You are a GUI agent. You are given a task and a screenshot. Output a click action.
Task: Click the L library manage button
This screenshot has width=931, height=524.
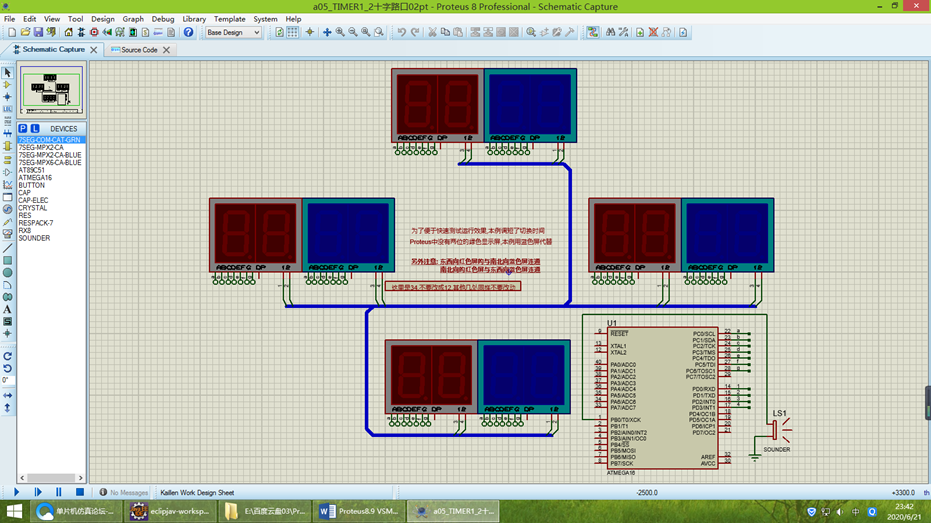[x=35, y=128]
